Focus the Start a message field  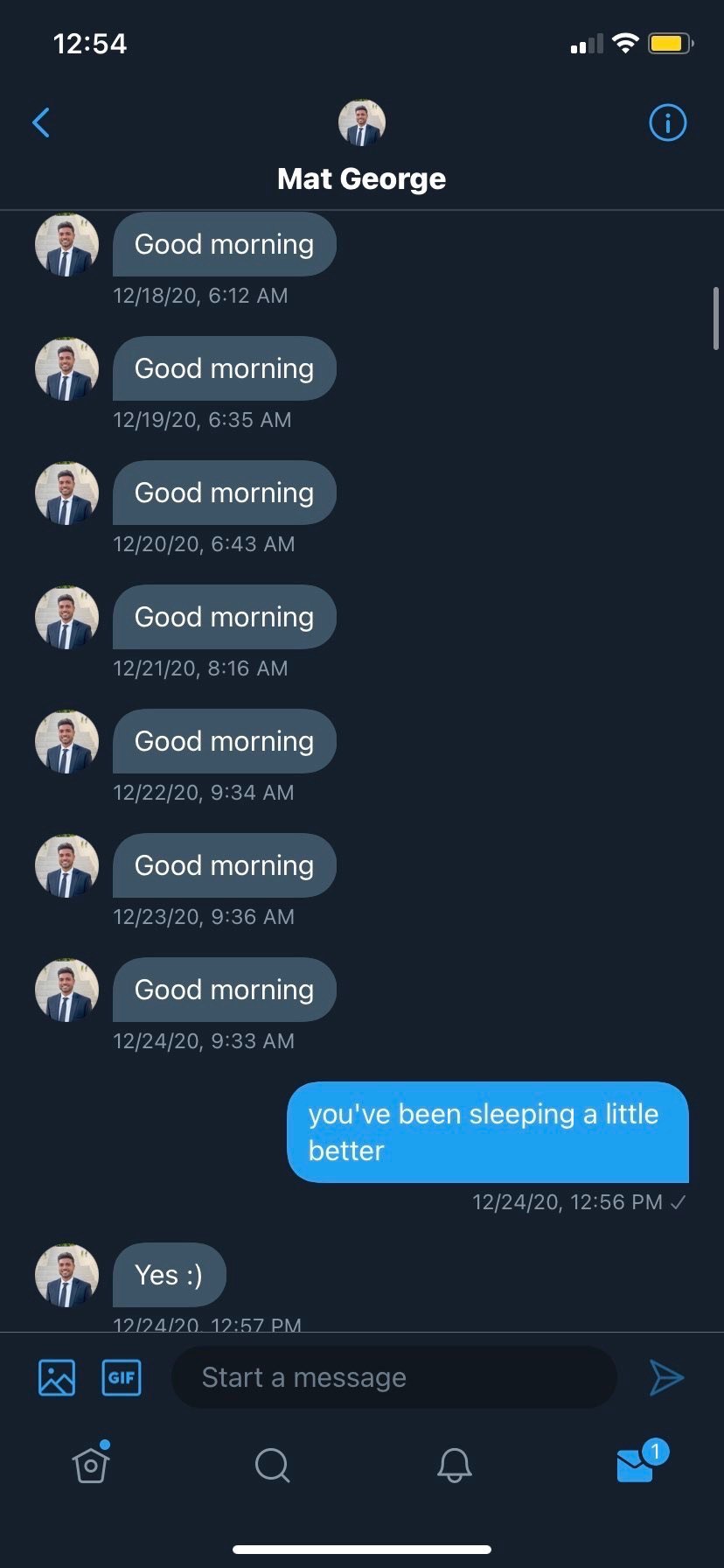click(393, 1377)
